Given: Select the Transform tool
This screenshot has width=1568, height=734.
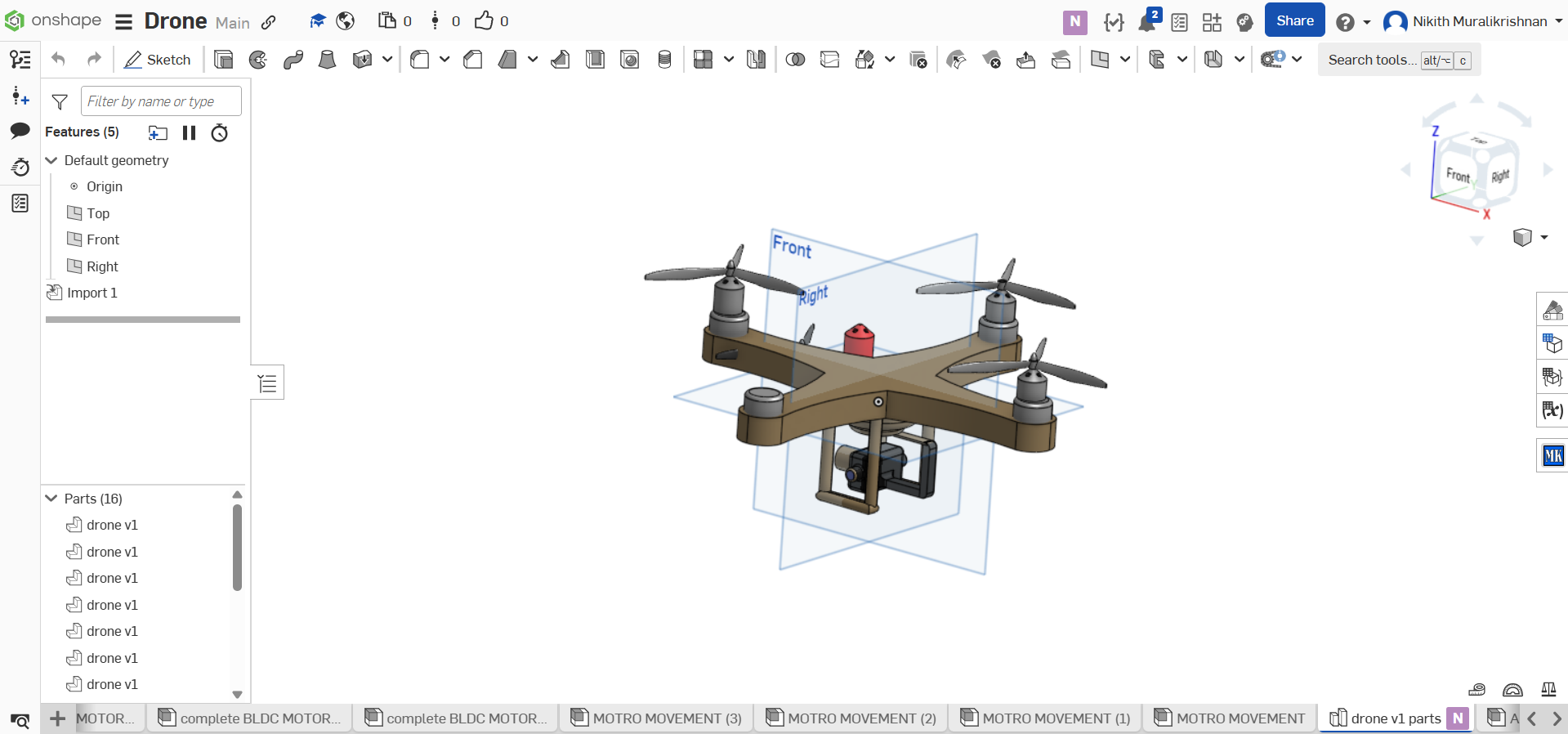Looking at the screenshot, I should [864, 60].
